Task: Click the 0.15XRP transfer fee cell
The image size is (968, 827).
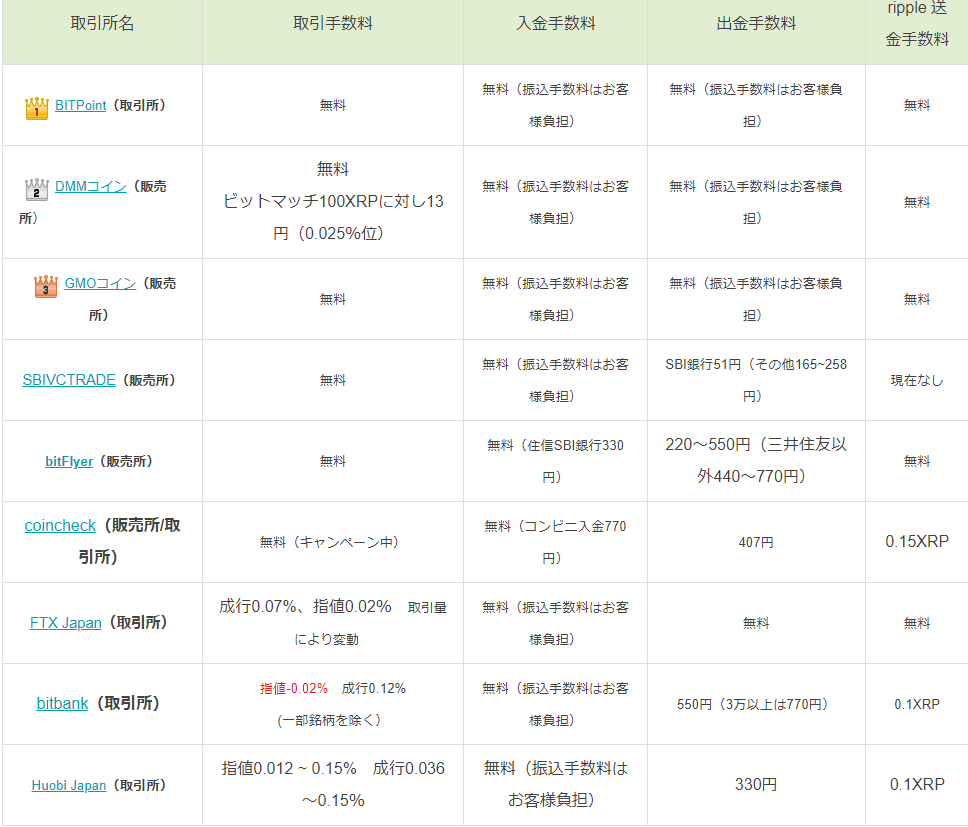Action: pos(917,541)
